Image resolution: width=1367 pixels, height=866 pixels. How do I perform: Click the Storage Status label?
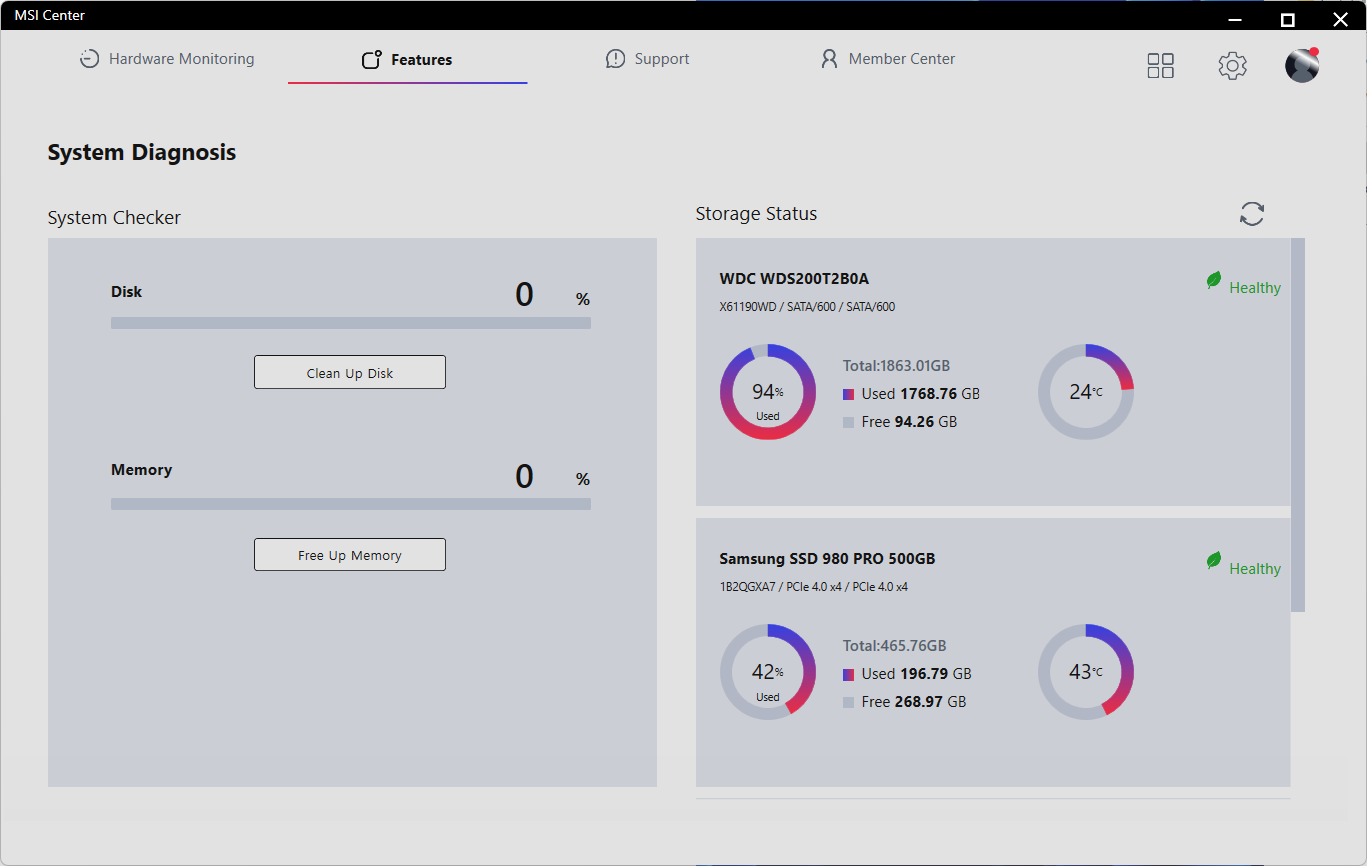point(756,214)
